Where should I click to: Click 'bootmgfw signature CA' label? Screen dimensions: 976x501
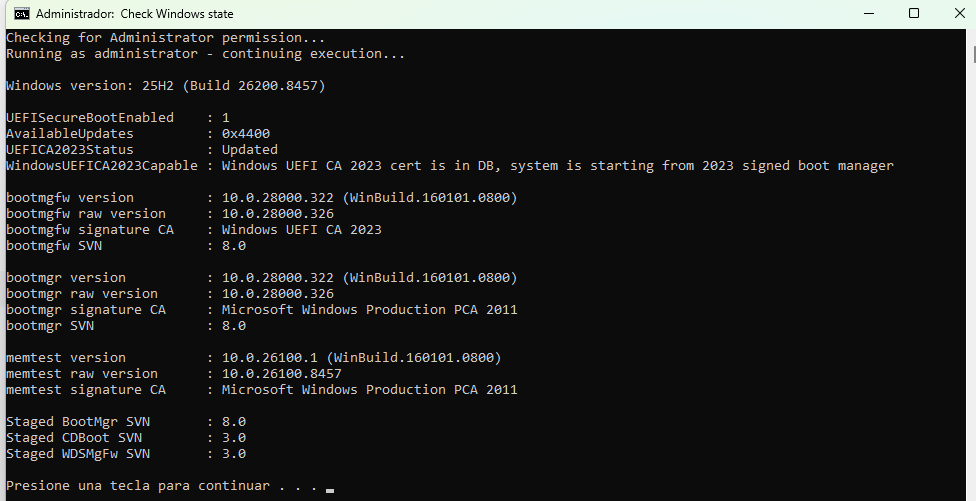(x=90, y=230)
